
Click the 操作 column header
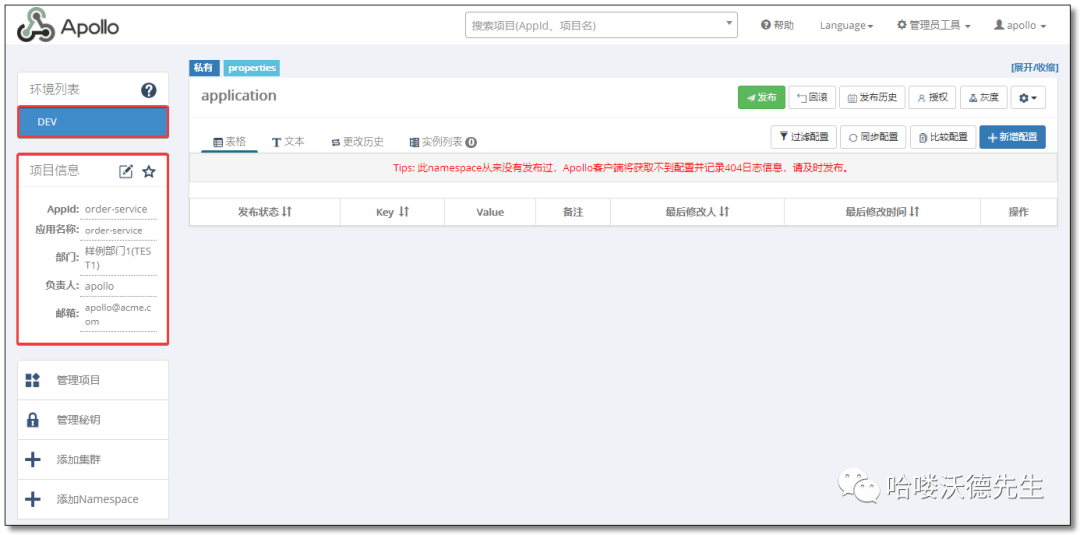[x=1019, y=212]
